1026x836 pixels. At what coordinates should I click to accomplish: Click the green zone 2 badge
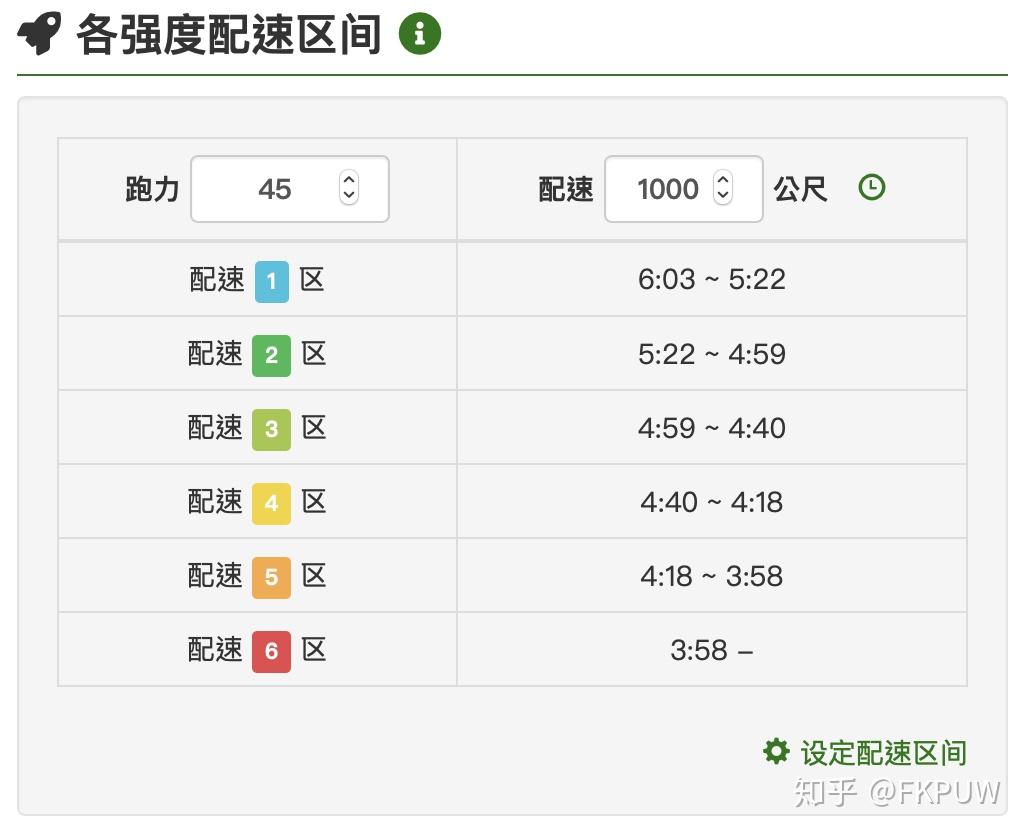point(271,355)
